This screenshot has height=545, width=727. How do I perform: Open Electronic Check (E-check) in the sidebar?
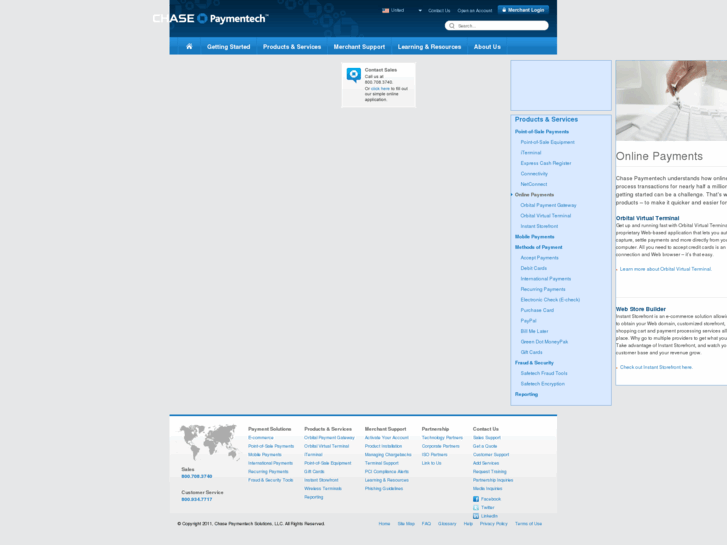[550, 300]
